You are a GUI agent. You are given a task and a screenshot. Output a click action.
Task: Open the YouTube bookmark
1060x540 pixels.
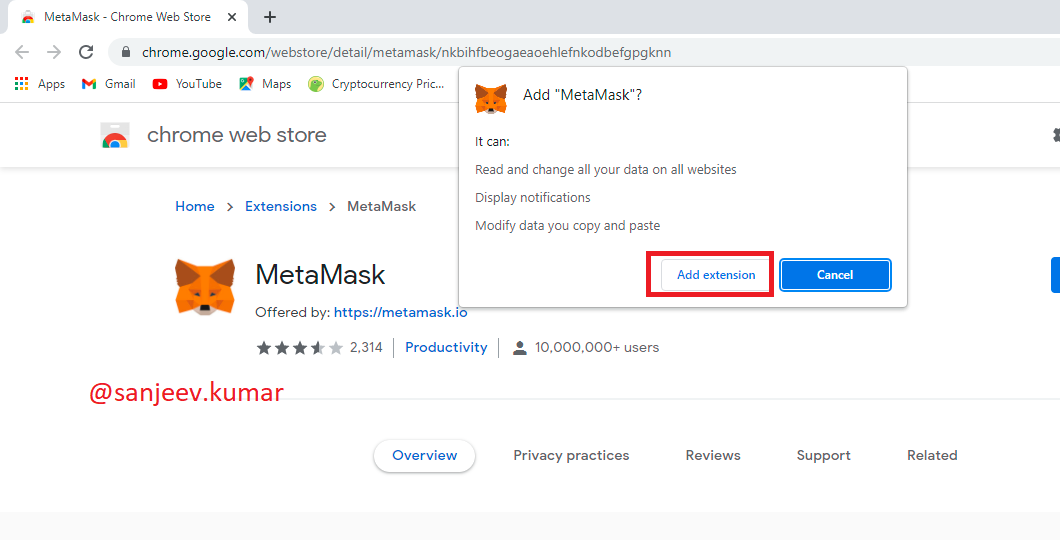coord(187,84)
